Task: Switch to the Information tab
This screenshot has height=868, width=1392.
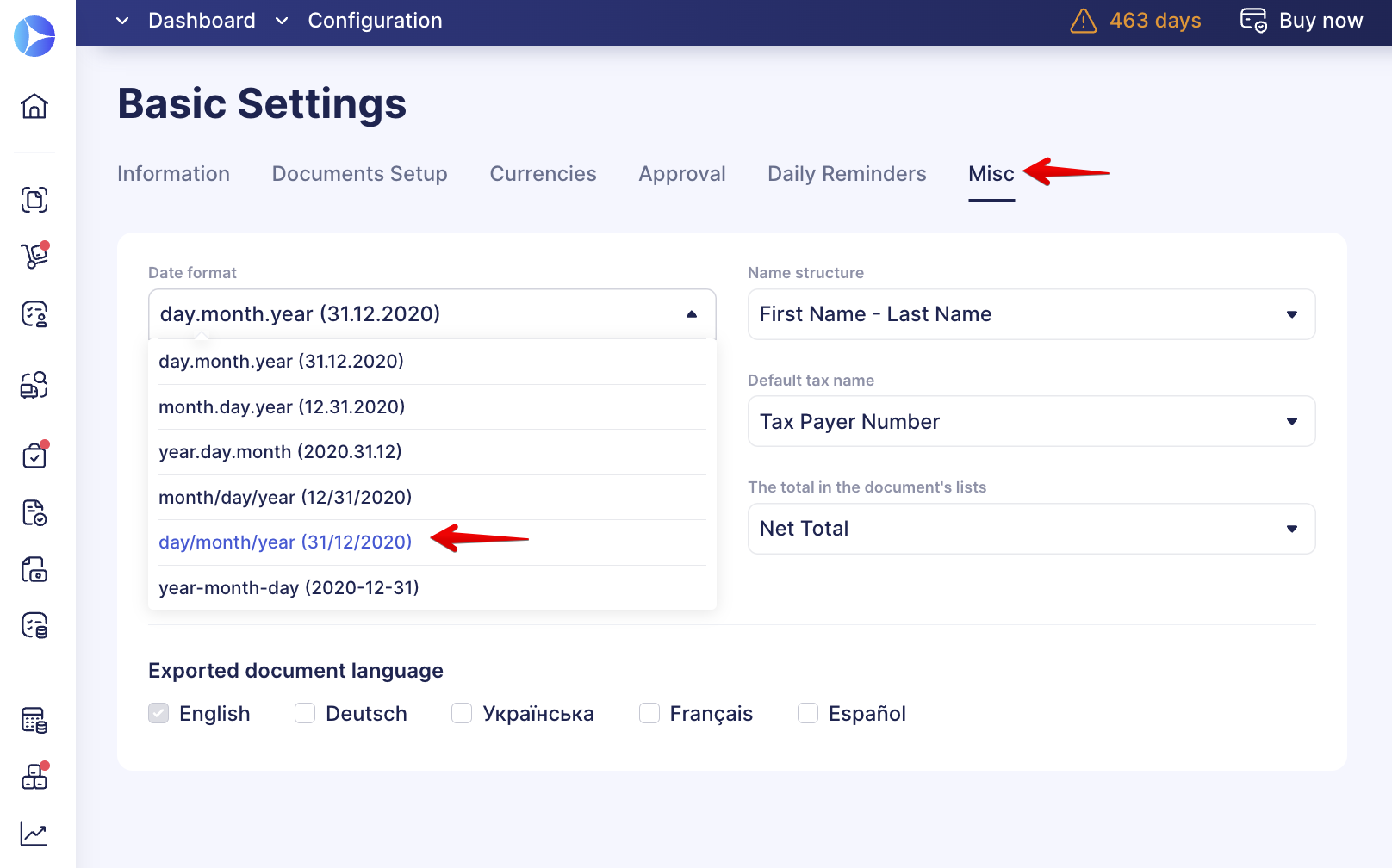Action: tap(173, 174)
